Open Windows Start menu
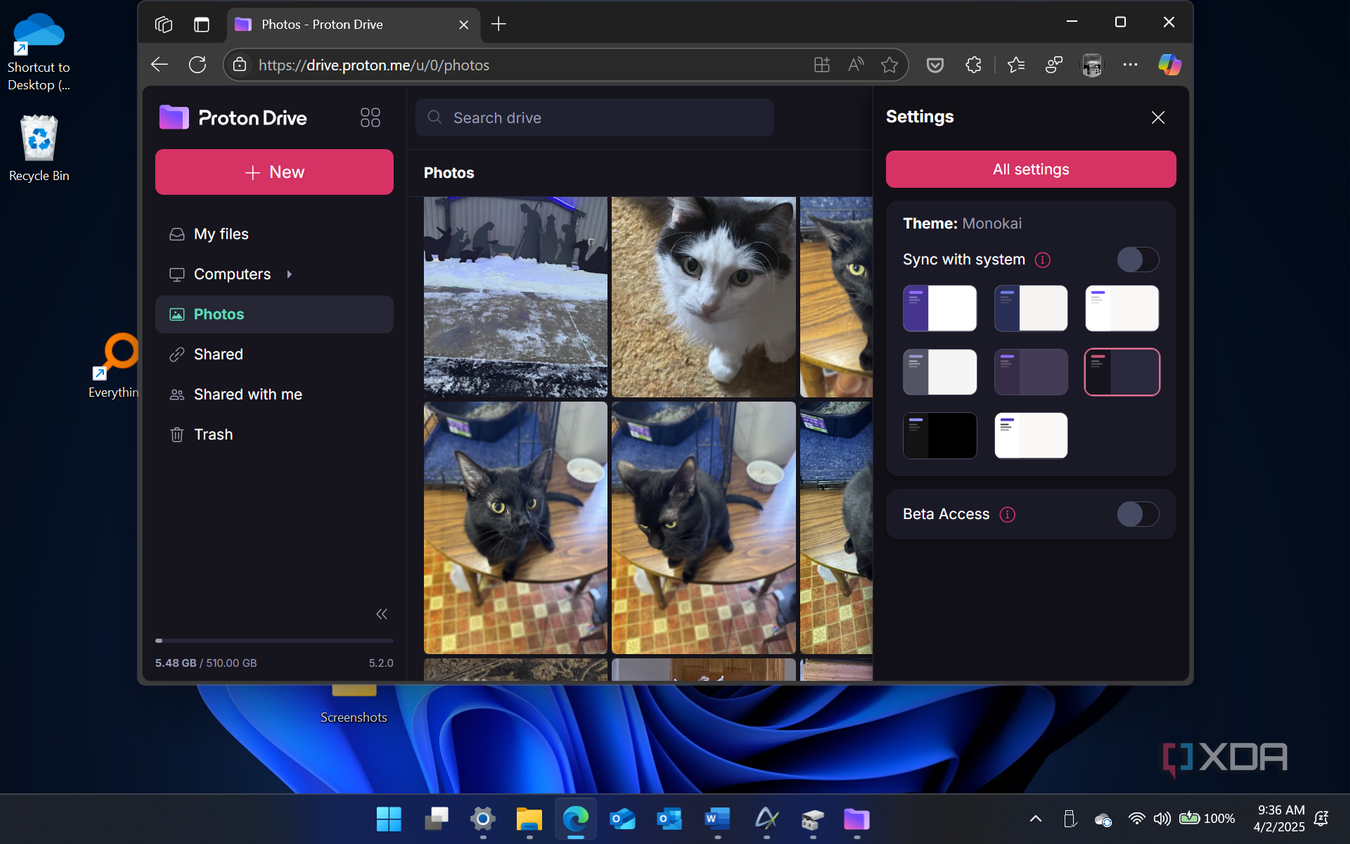Screen dimensions: 1350x844 click(x=389, y=819)
